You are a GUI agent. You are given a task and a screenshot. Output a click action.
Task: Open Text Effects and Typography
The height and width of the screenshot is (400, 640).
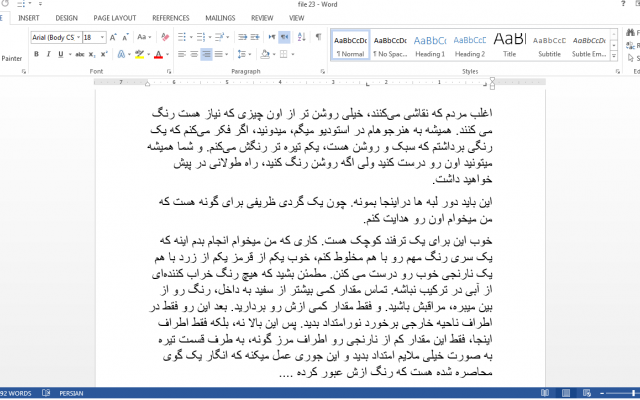[x=121, y=54]
